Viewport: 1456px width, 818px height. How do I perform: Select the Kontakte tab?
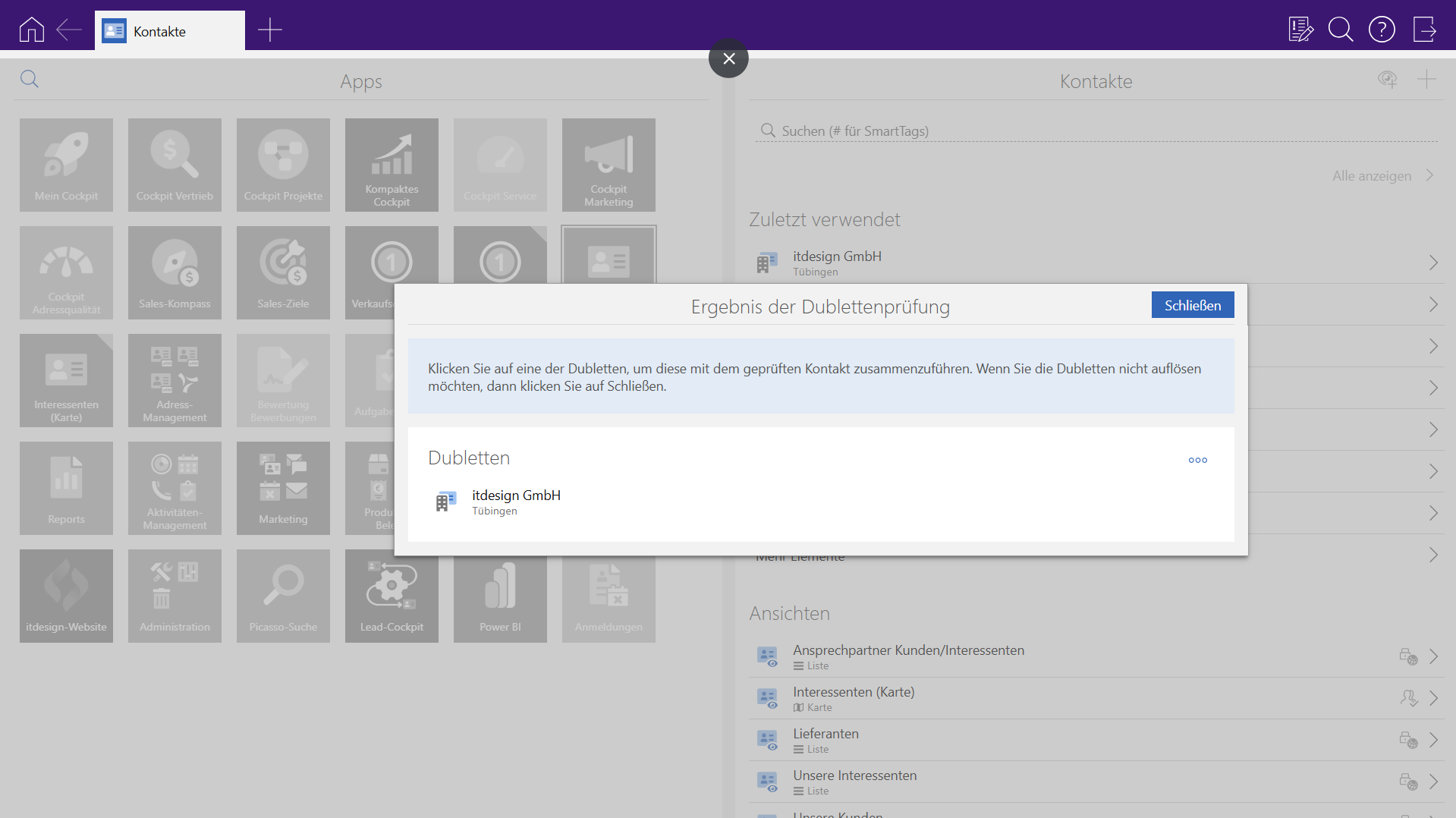(x=170, y=30)
